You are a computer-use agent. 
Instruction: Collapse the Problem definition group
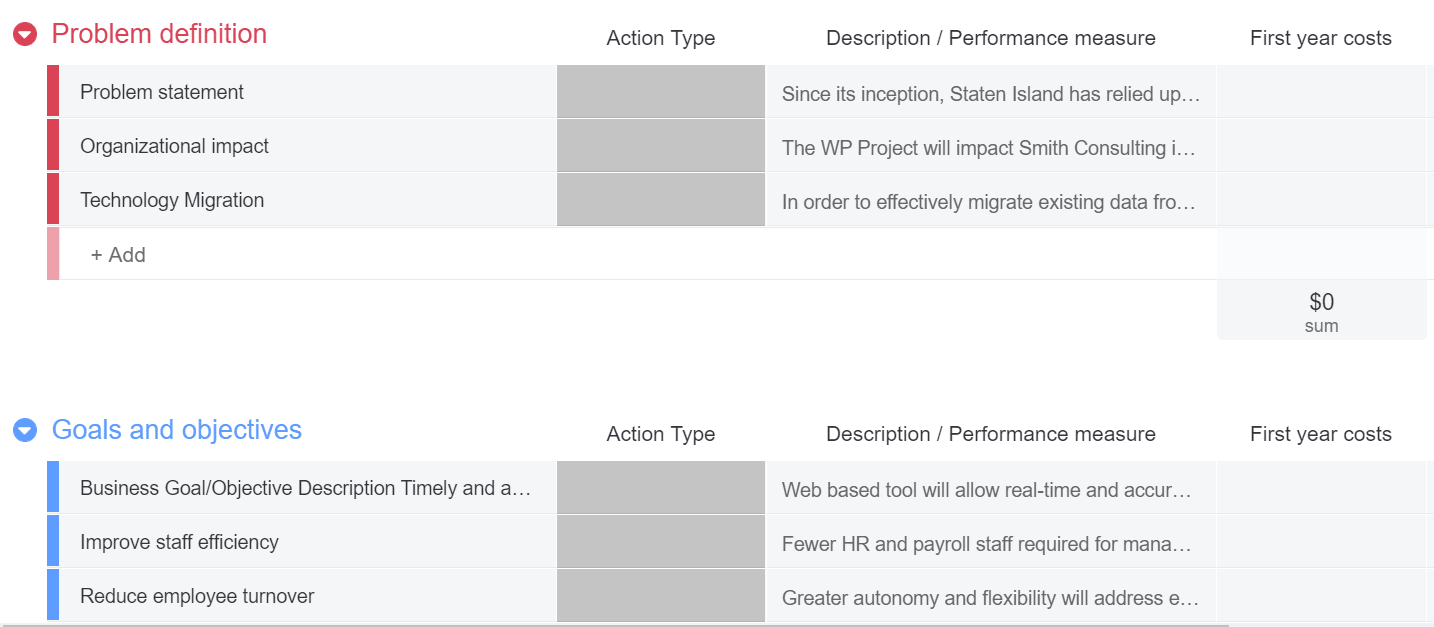pos(25,34)
